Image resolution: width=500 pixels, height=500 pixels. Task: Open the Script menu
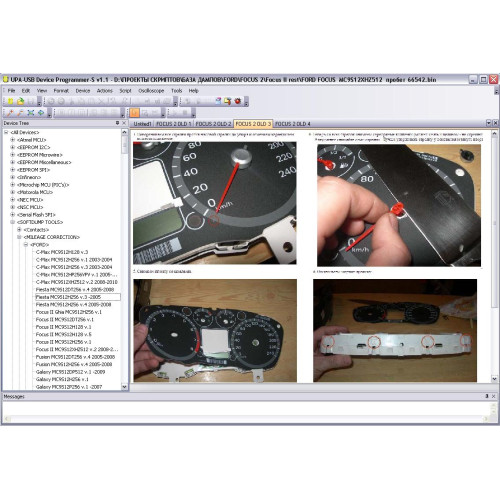[x=125, y=91]
